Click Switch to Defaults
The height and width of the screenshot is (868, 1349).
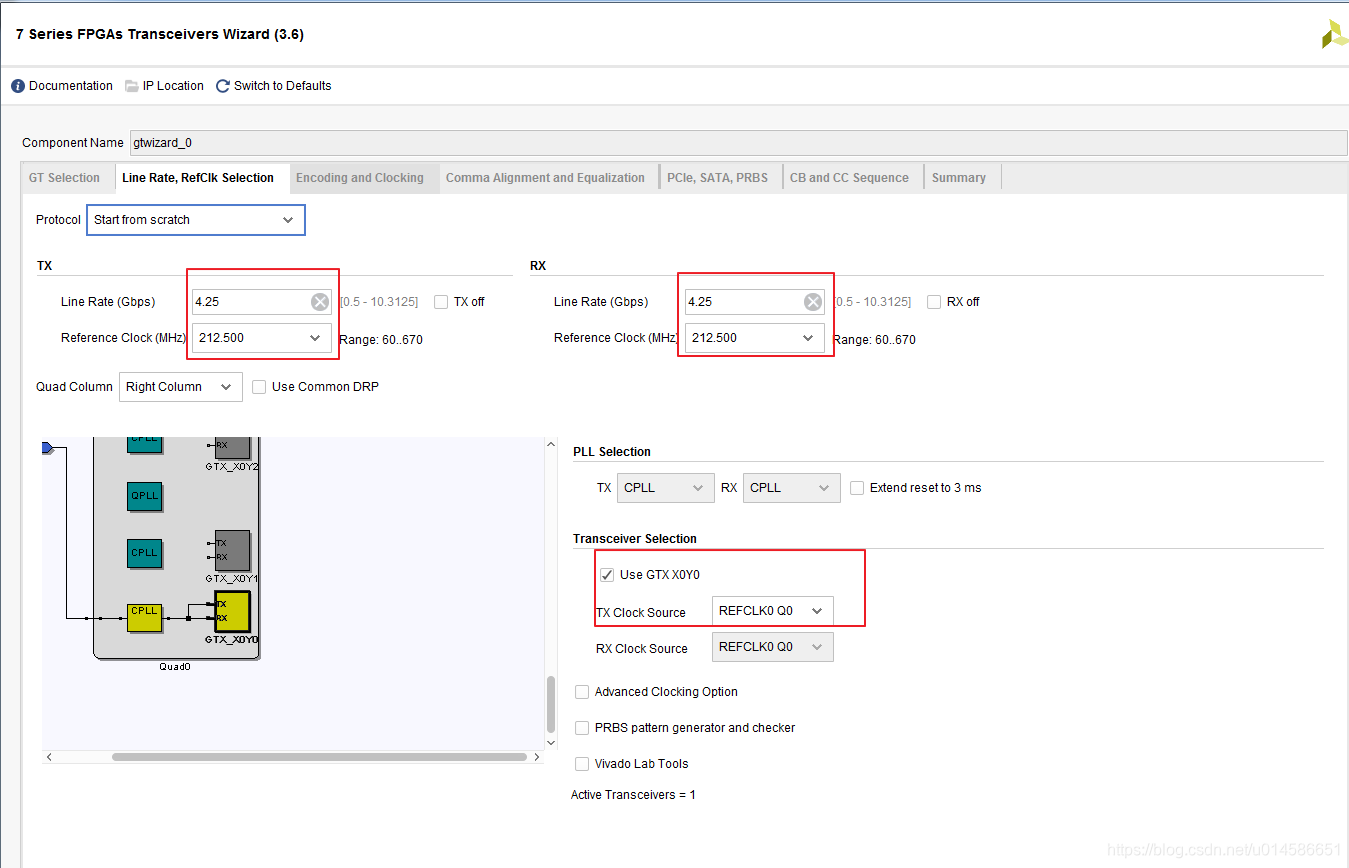(x=283, y=86)
